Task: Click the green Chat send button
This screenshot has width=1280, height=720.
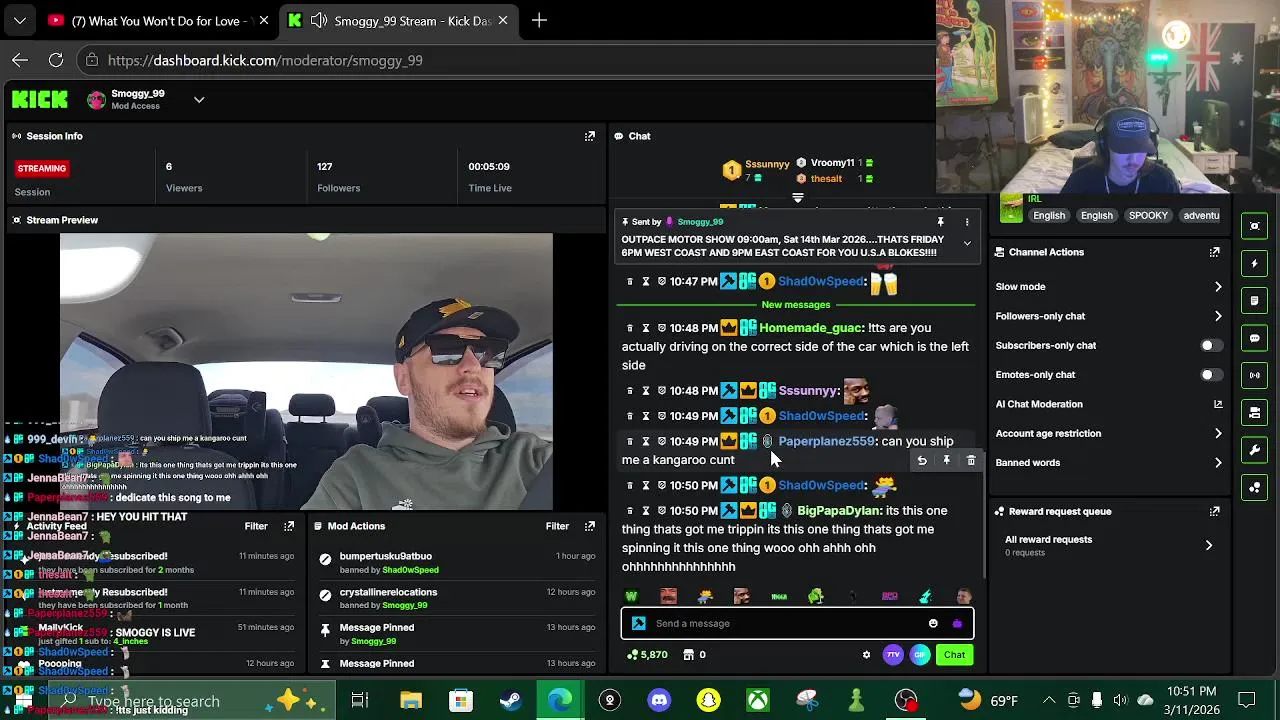Action: (954, 655)
